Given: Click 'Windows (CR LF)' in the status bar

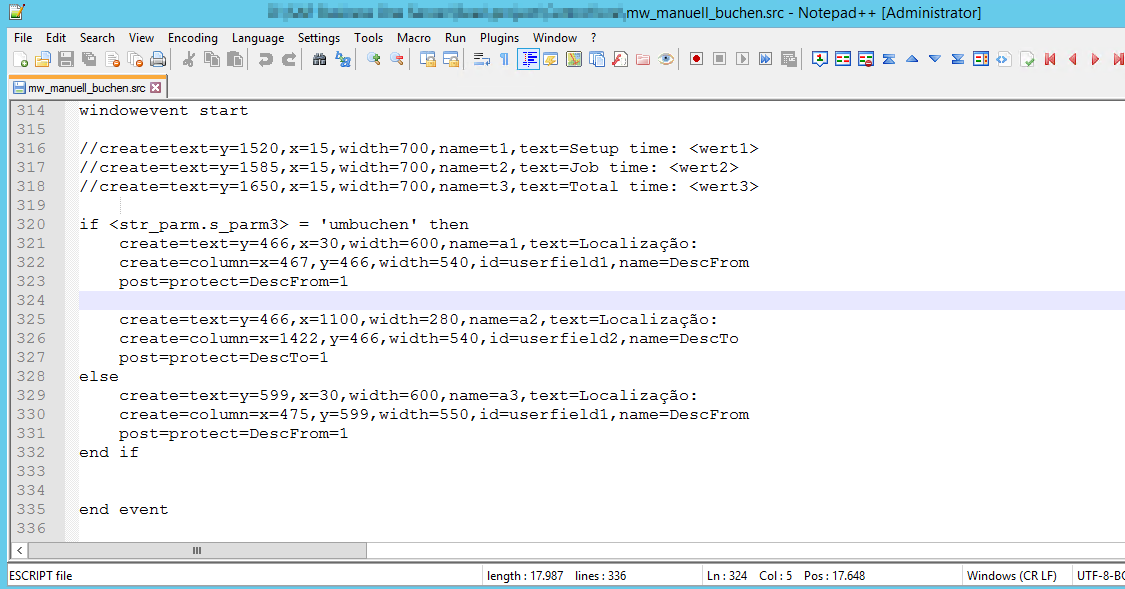Looking at the screenshot, I should pyautogui.click(x=1012, y=576).
